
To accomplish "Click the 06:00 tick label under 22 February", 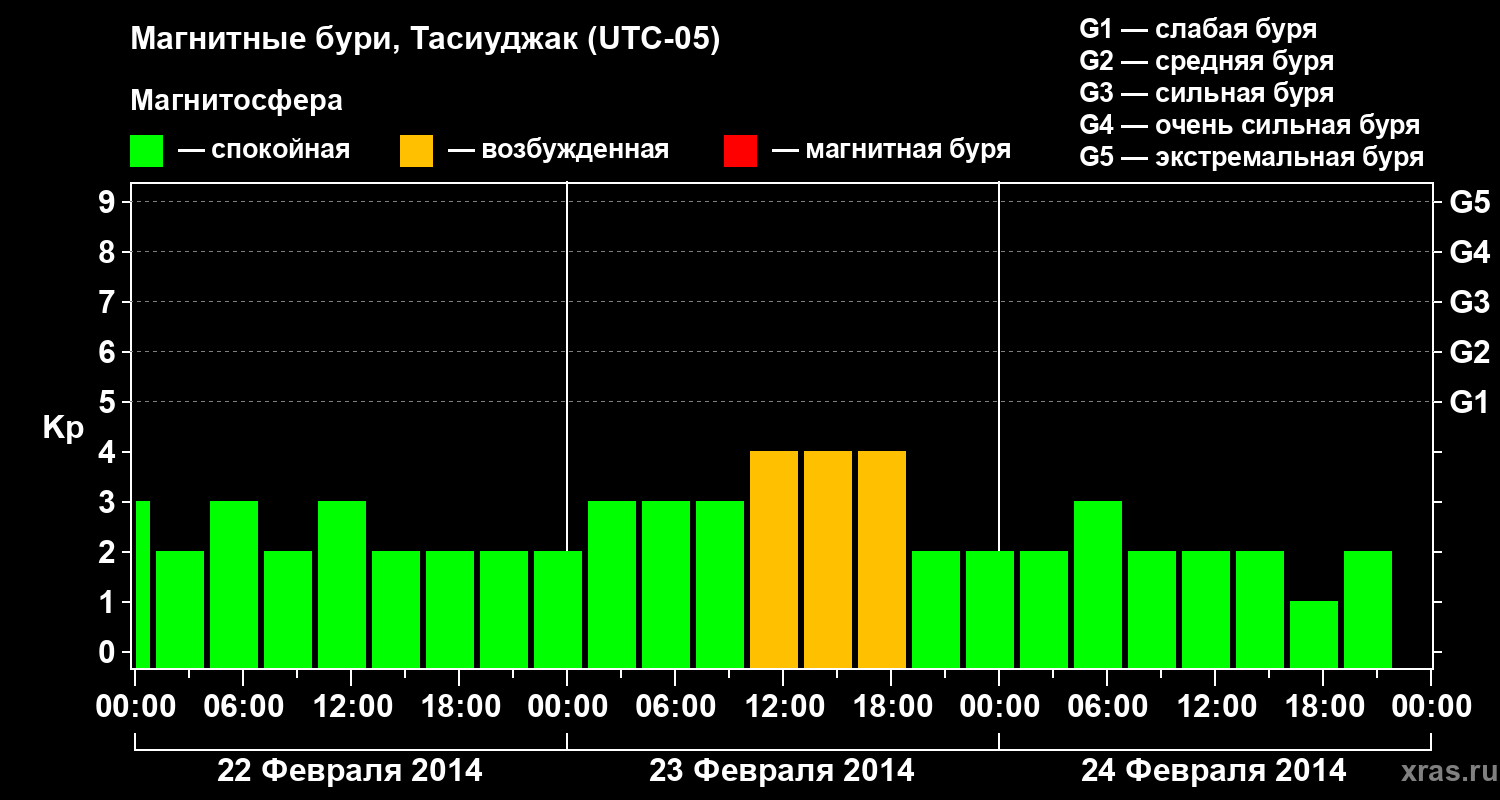I will click(x=243, y=706).
